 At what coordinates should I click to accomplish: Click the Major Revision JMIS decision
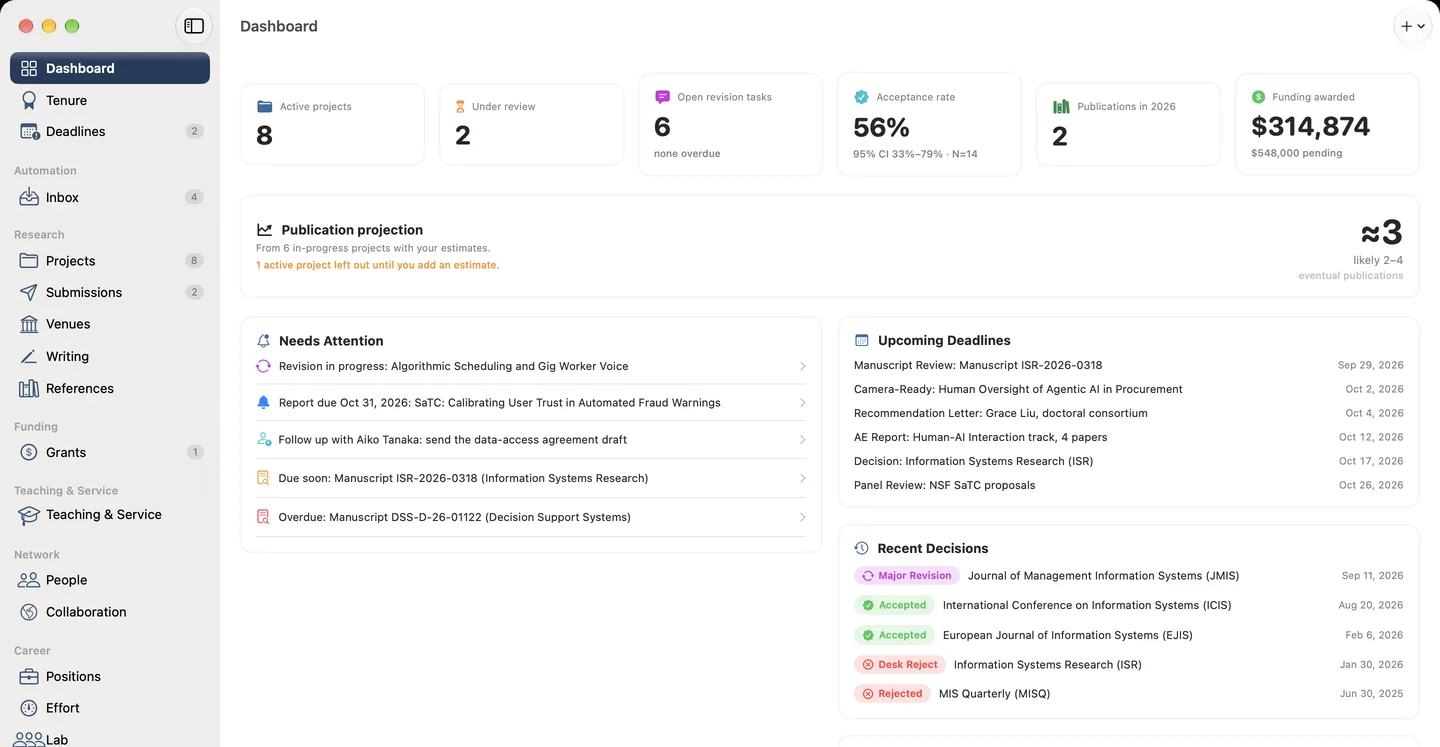click(1128, 576)
